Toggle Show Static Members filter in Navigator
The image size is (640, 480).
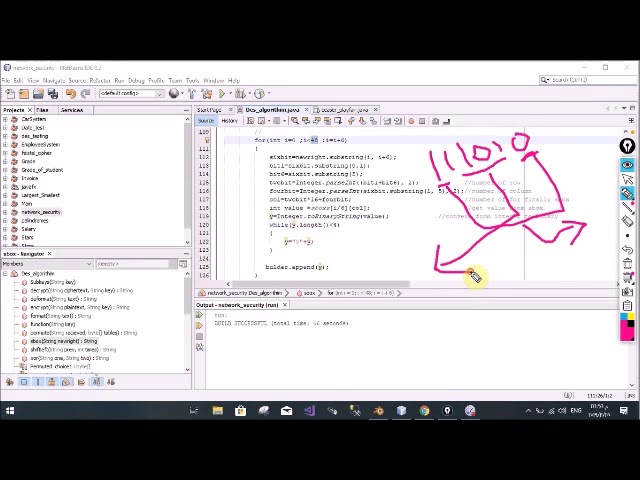38,382
